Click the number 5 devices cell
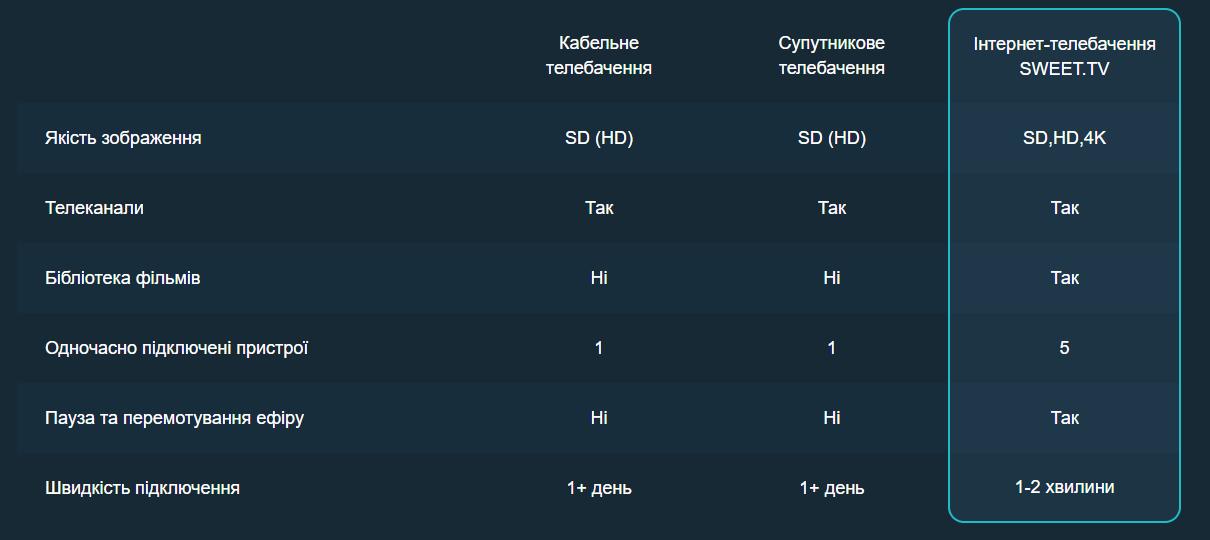The width and height of the screenshot is (1210, 540). tap(1064, 348)
